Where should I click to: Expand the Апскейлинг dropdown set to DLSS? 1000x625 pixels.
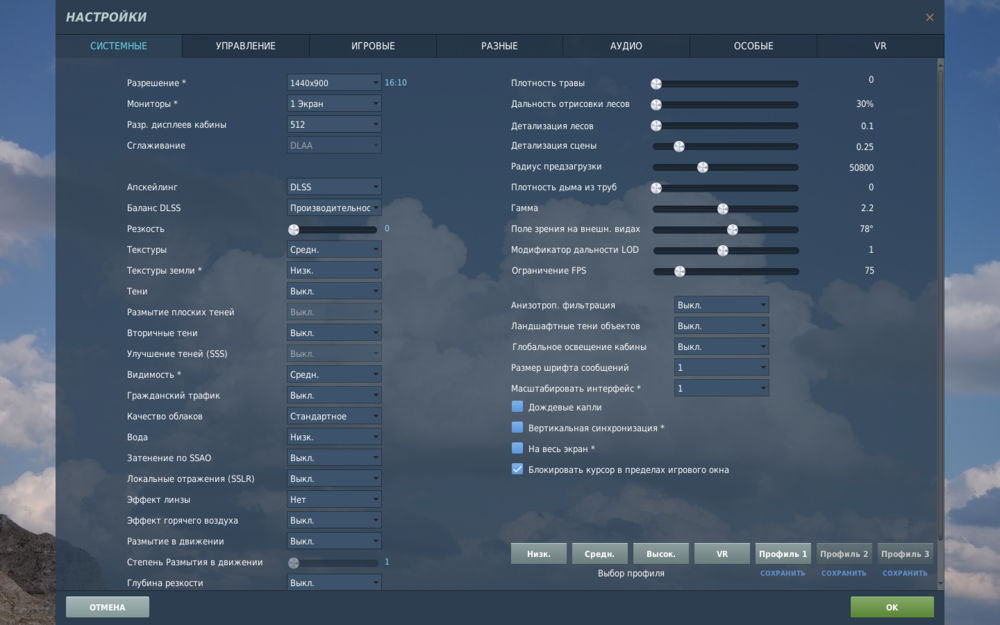pyautogui.click(x=334, y=187)
